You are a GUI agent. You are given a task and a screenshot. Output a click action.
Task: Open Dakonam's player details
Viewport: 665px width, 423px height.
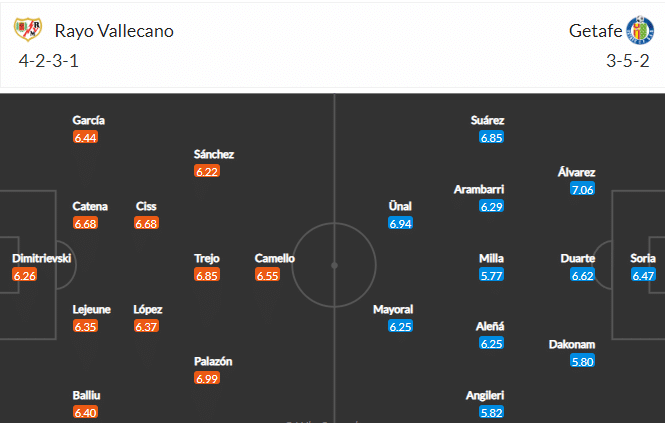pos(572,344)
